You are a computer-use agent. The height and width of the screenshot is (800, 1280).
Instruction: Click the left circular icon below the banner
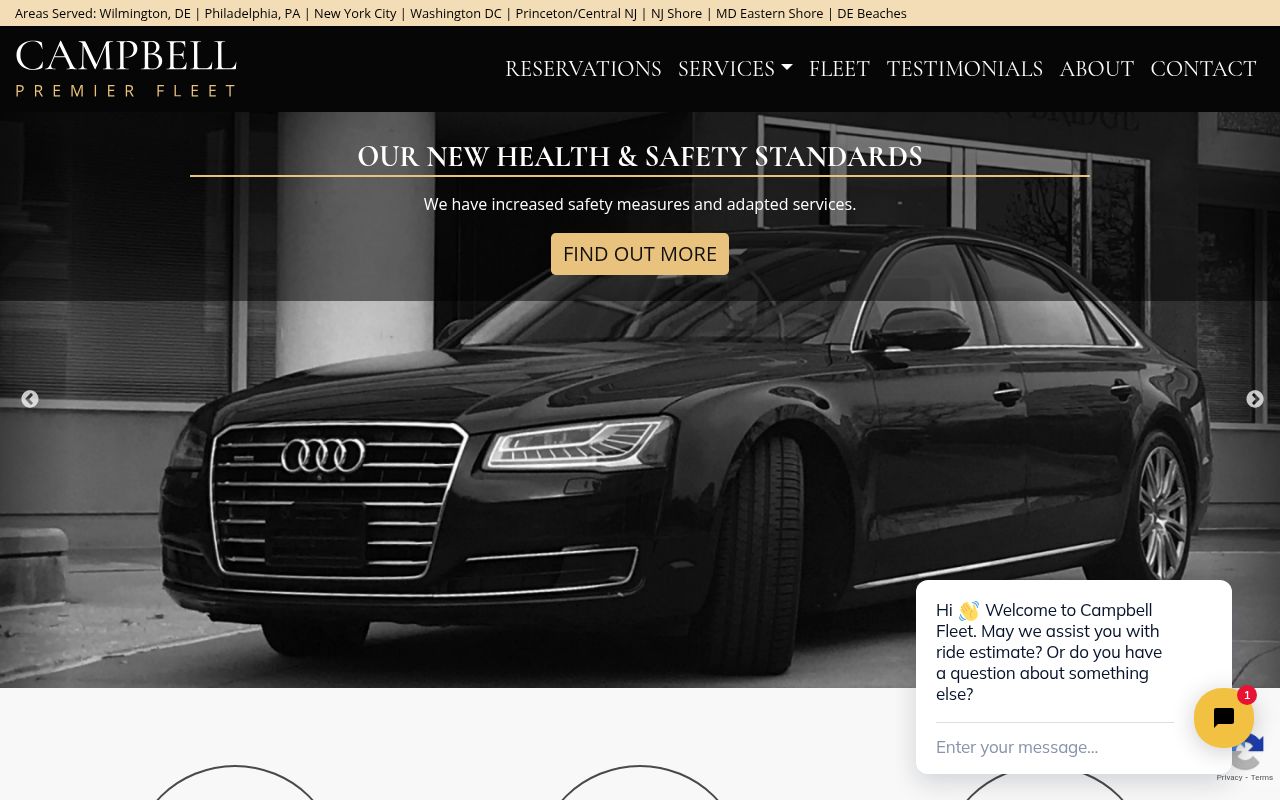pos(235,785)
